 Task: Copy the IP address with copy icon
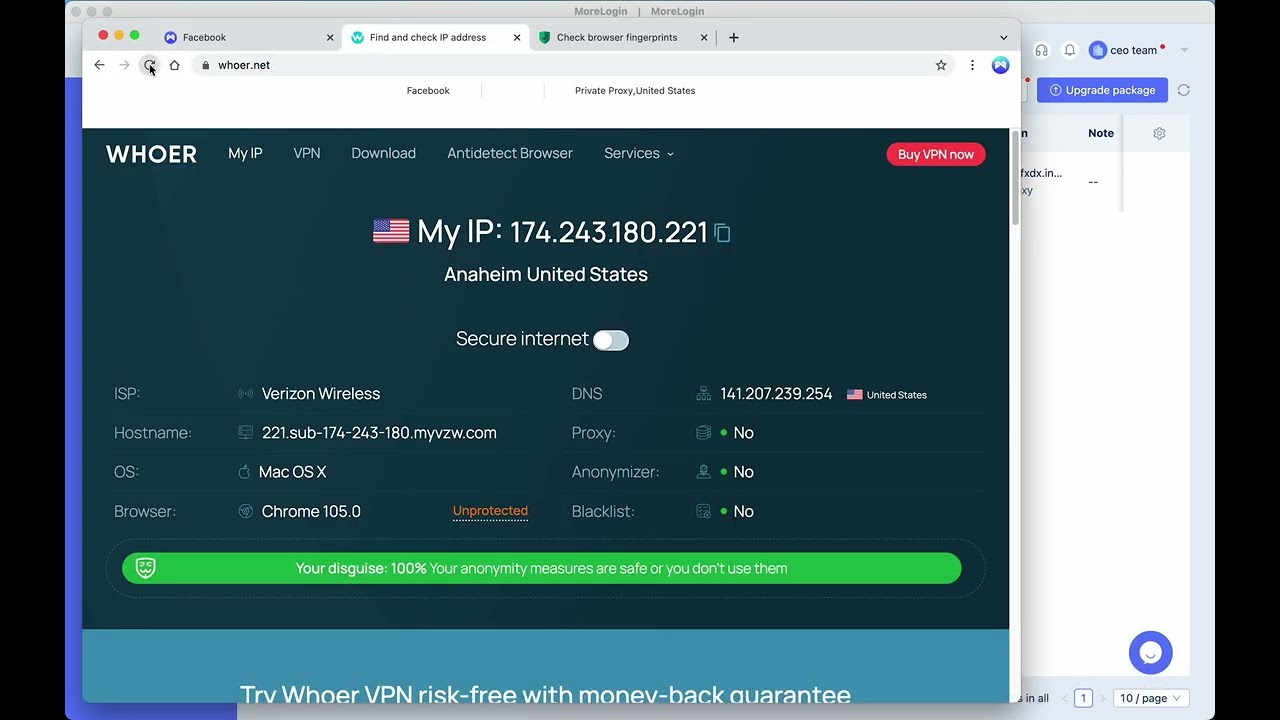pos(722,233)
